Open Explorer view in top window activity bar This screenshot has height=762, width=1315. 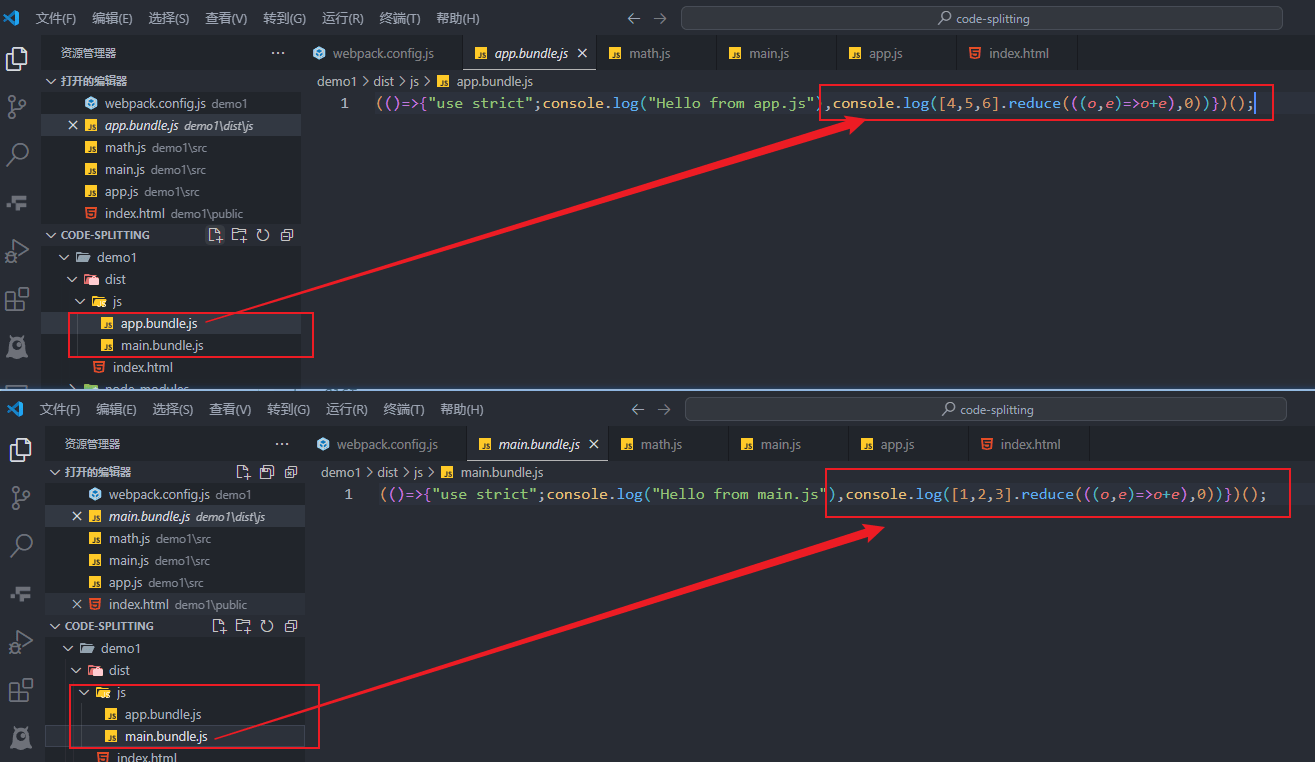[17, 59]
